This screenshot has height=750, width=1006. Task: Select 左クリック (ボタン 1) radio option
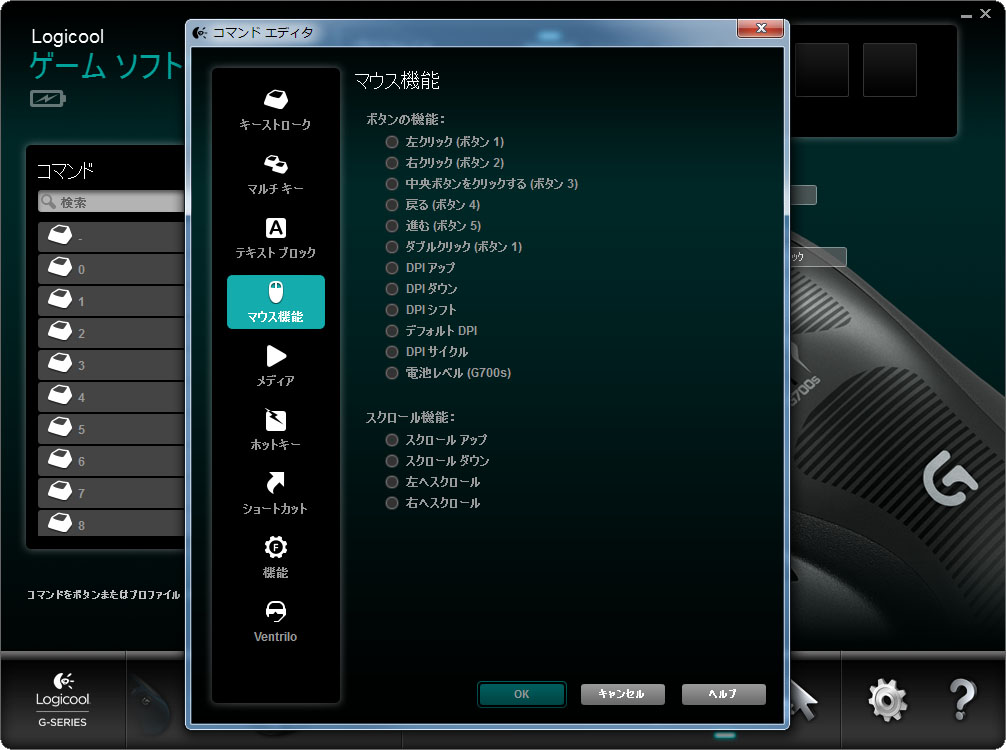(392, 142)
